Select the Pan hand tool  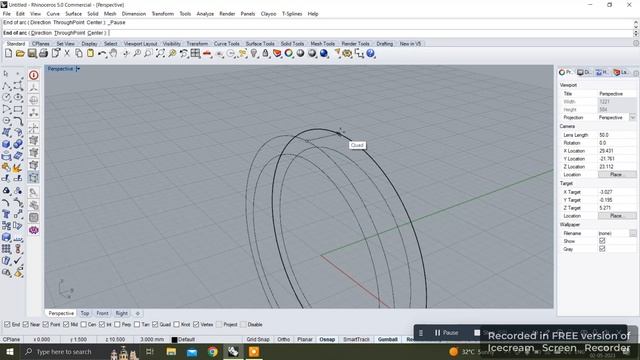pos(113,53)
